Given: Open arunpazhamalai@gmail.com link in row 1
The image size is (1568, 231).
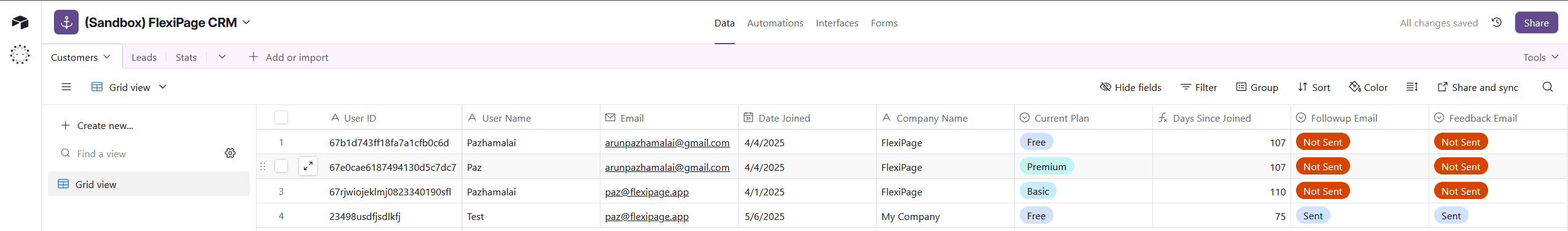Looking at the screenshot, I should pyautogui.click(x=667, y=143).
